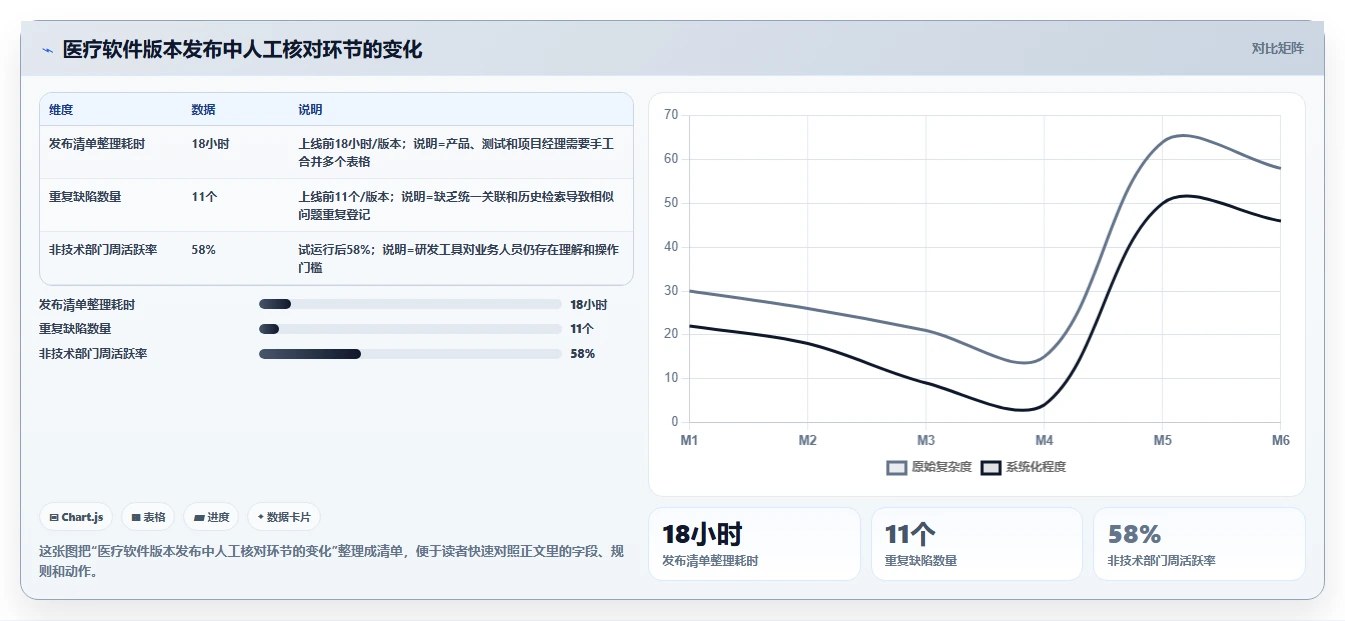Click the M1 x-axis label
This screenshot has height=621, width=1345.
[689, 440]
